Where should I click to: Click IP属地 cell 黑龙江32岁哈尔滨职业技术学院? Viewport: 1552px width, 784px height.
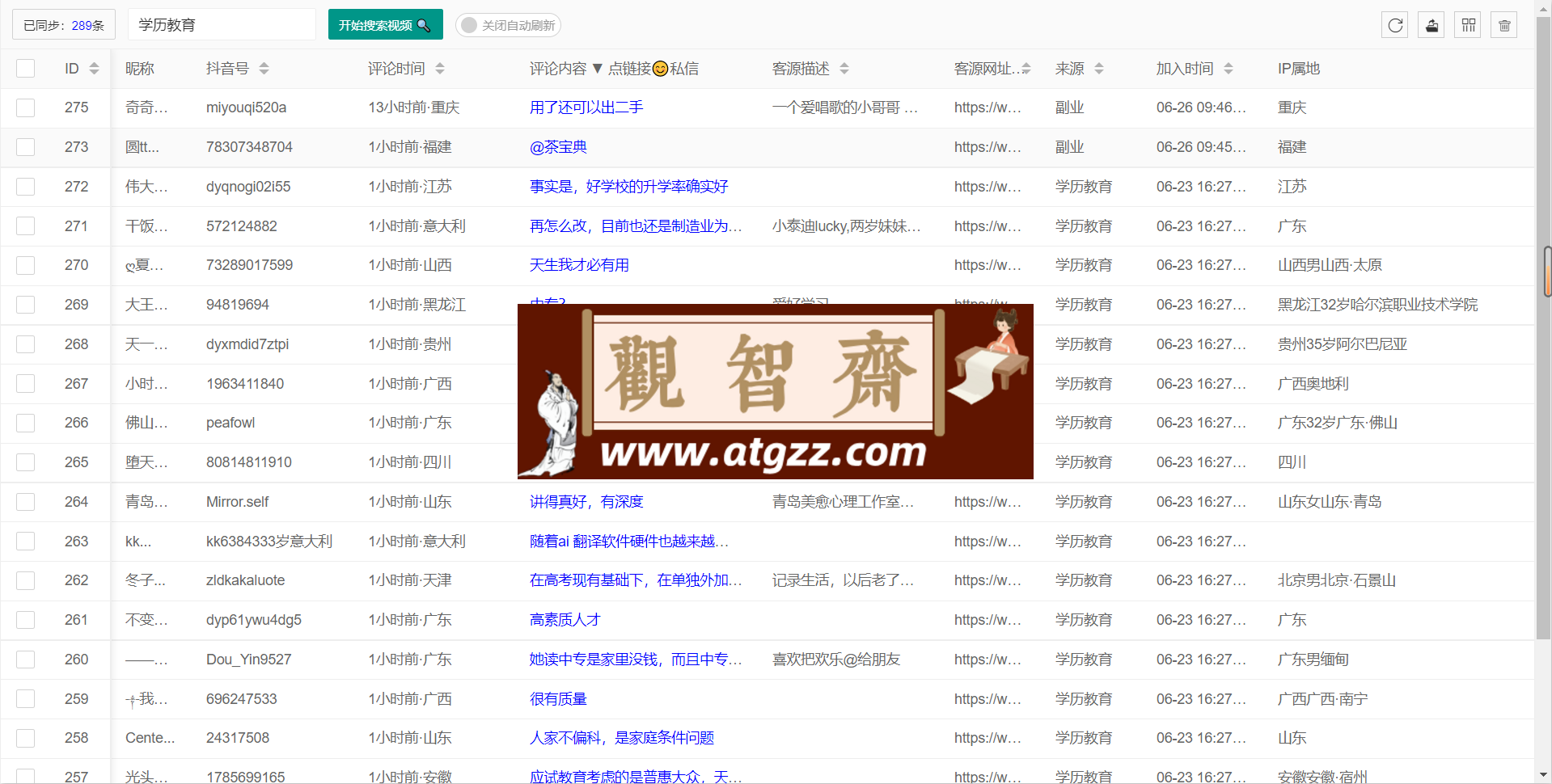pyautogui.click(x=1377, y=305)
